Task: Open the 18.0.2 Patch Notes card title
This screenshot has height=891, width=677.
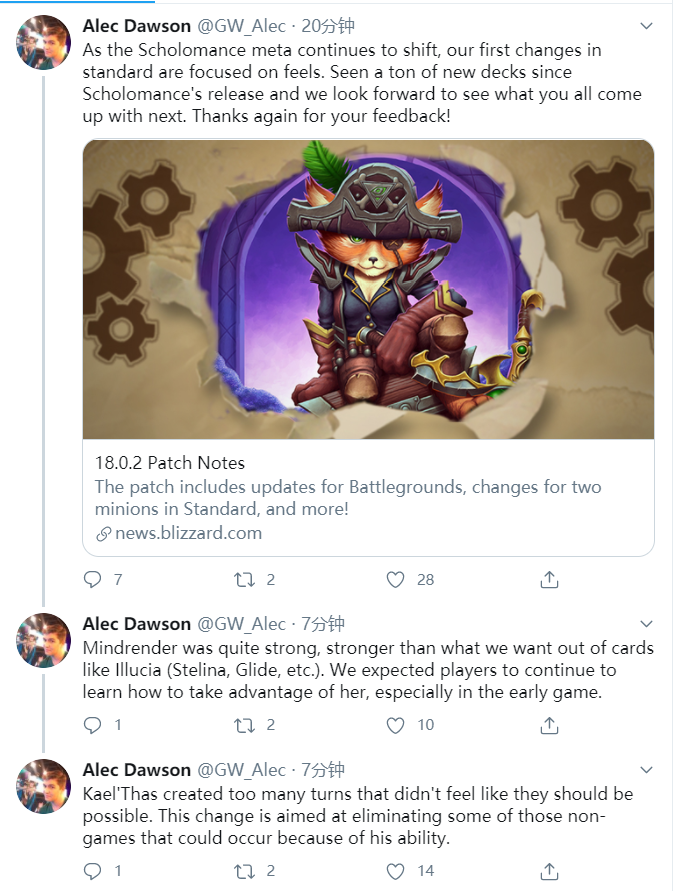Action: coord(170,463)
